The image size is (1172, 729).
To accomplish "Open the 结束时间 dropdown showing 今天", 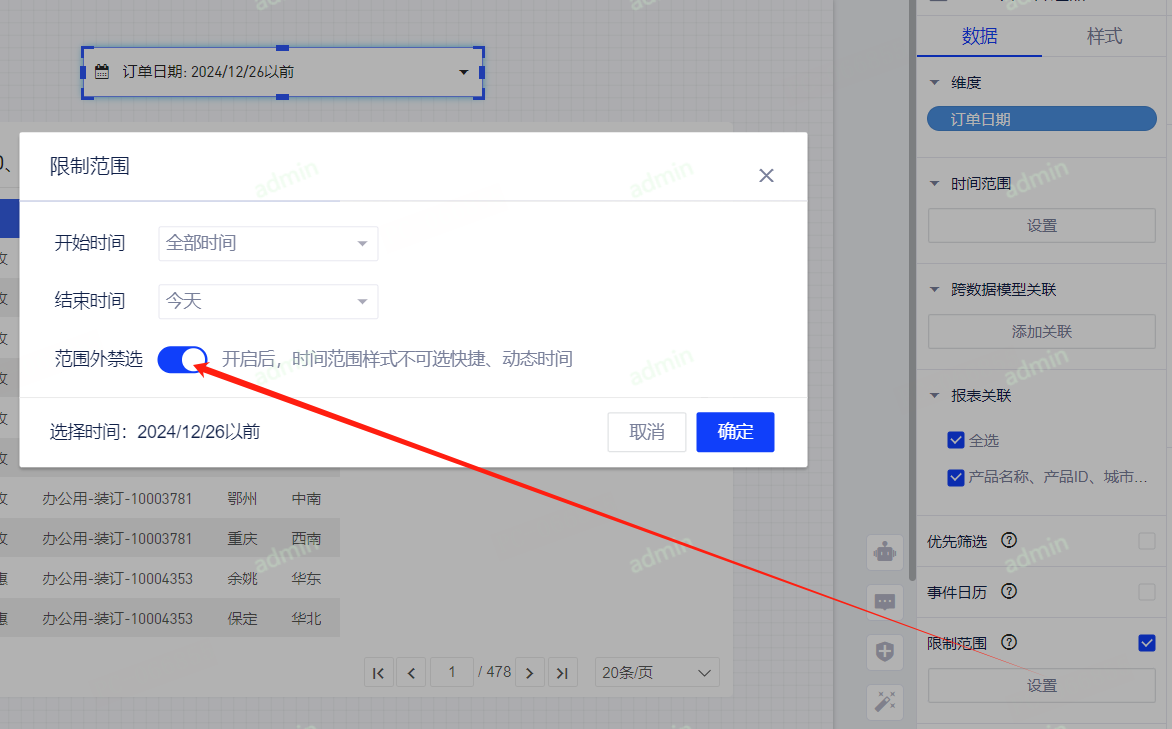I will coord(268,301).
